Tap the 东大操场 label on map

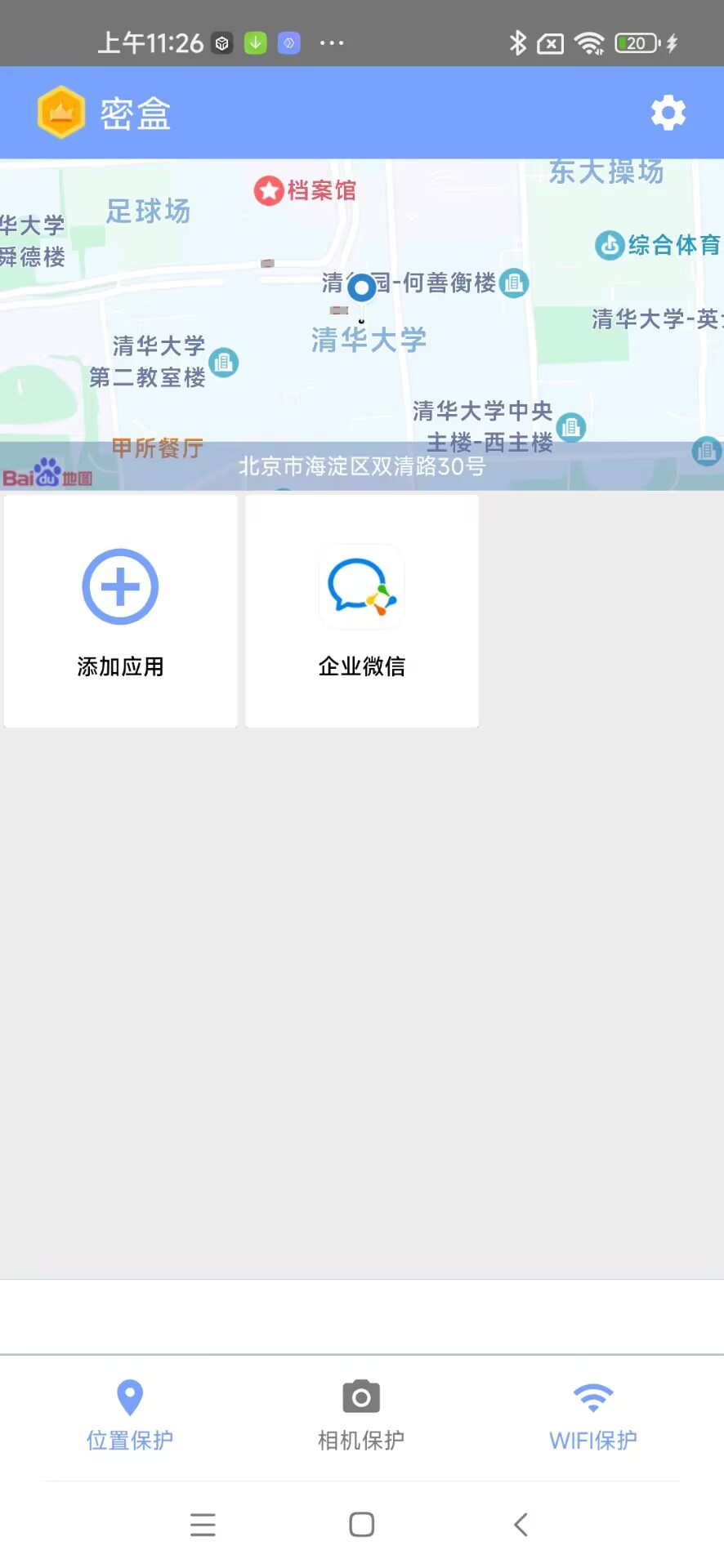[x=606, y=171]
